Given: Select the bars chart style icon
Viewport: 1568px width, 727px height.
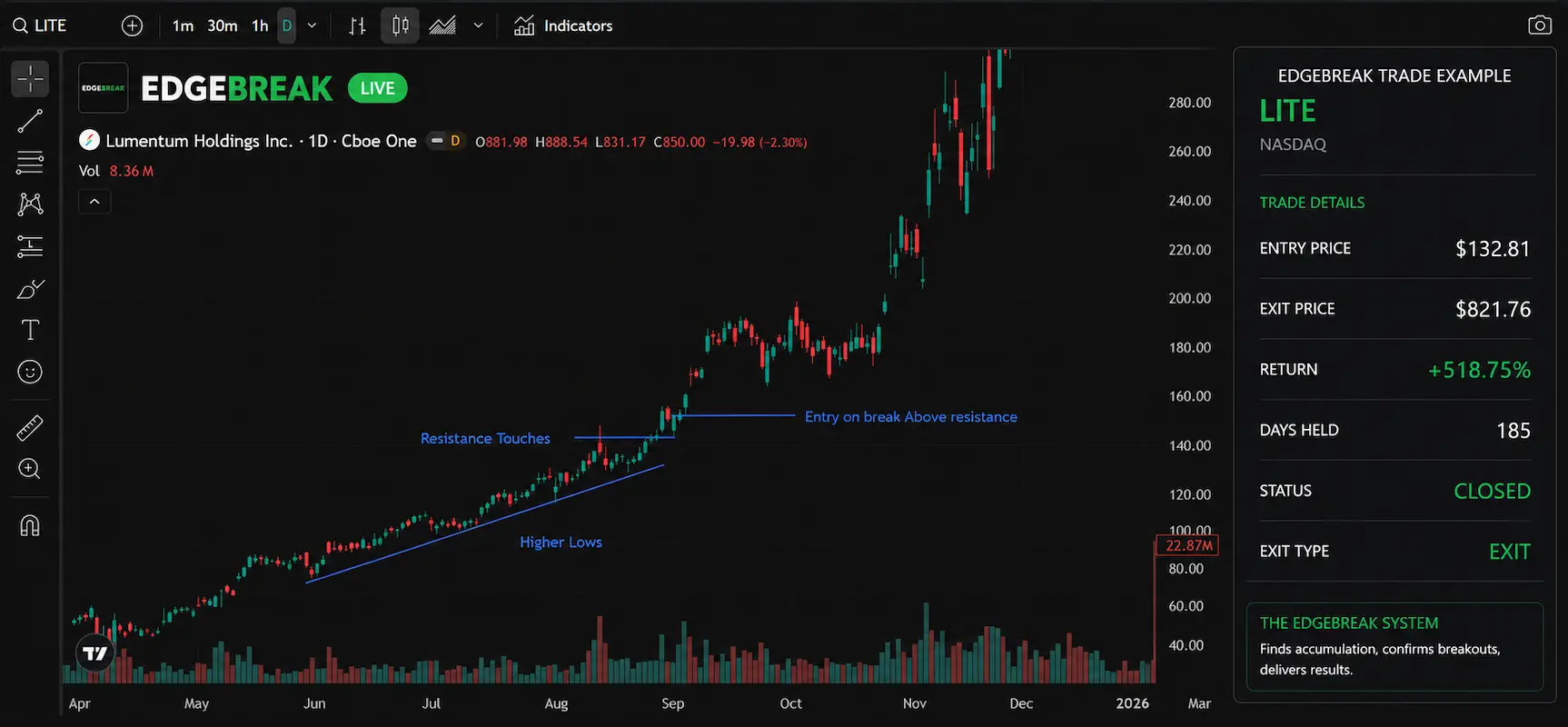Looking at the screenshot, I should click(x=357, y=25).
